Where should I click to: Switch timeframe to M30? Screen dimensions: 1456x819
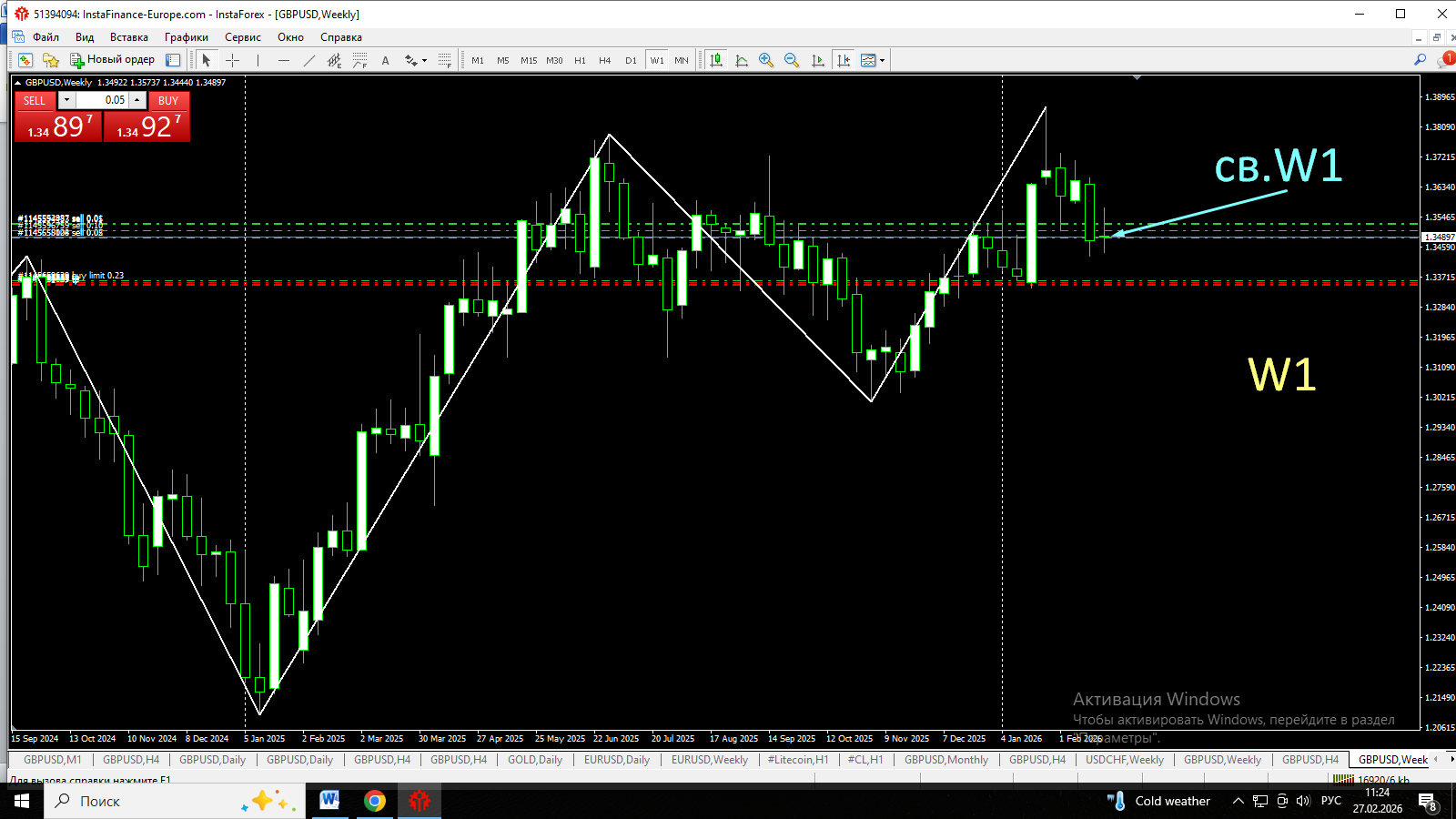click(554, 60)
